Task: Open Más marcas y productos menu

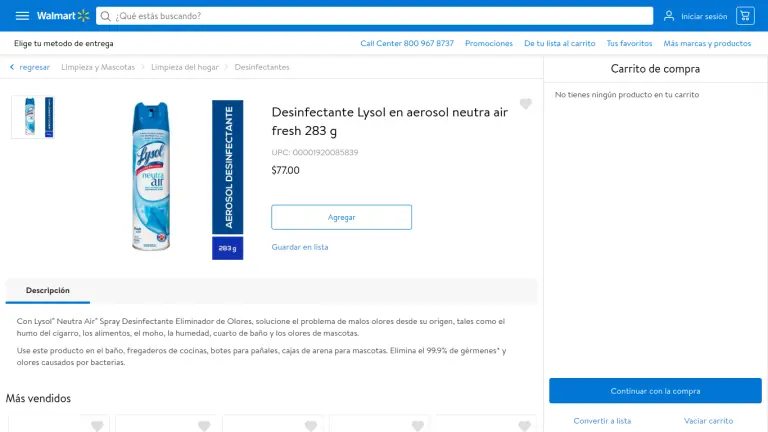Action: click(x=707, y=44)
